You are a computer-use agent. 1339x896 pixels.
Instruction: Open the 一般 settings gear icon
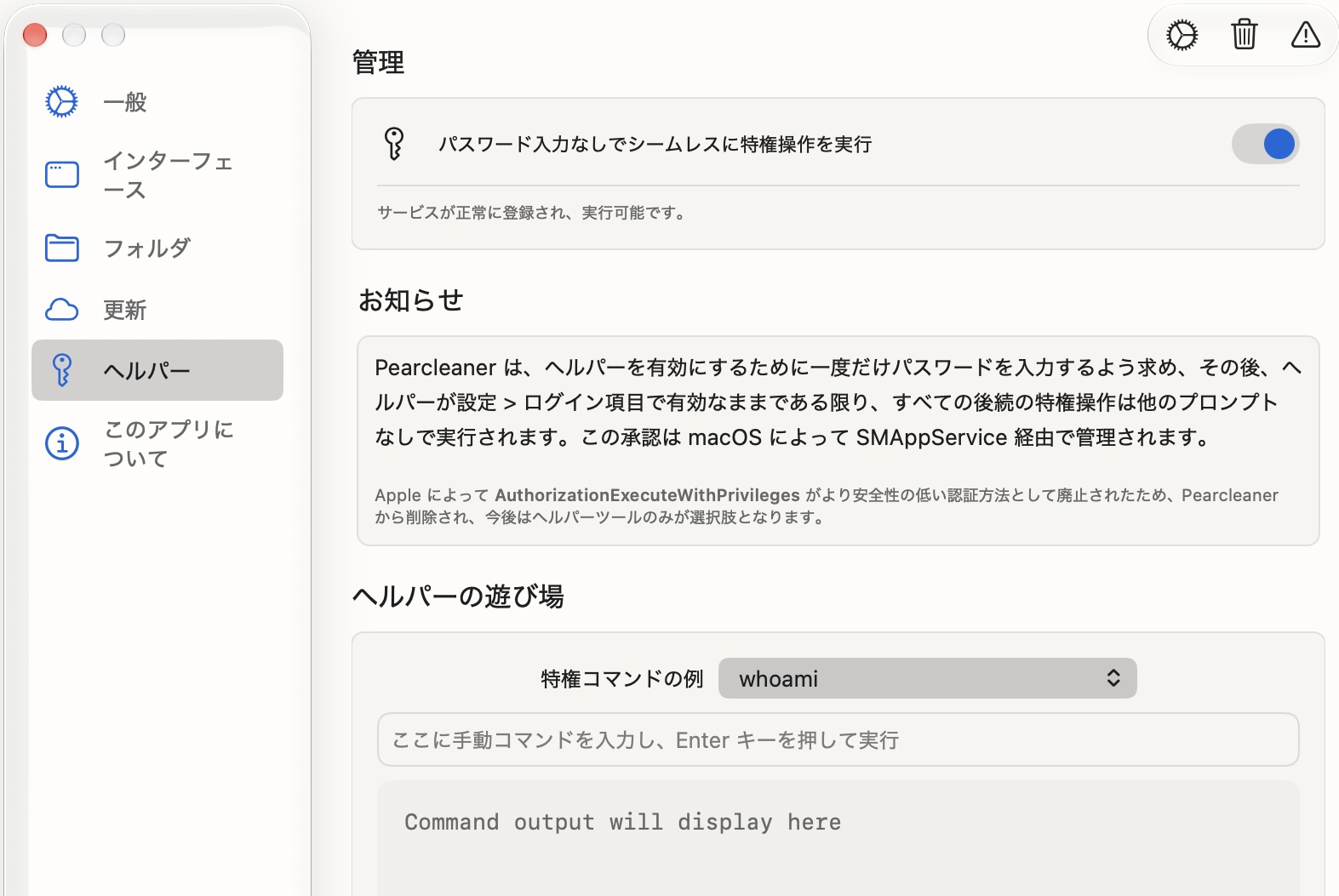coord(61,102)
